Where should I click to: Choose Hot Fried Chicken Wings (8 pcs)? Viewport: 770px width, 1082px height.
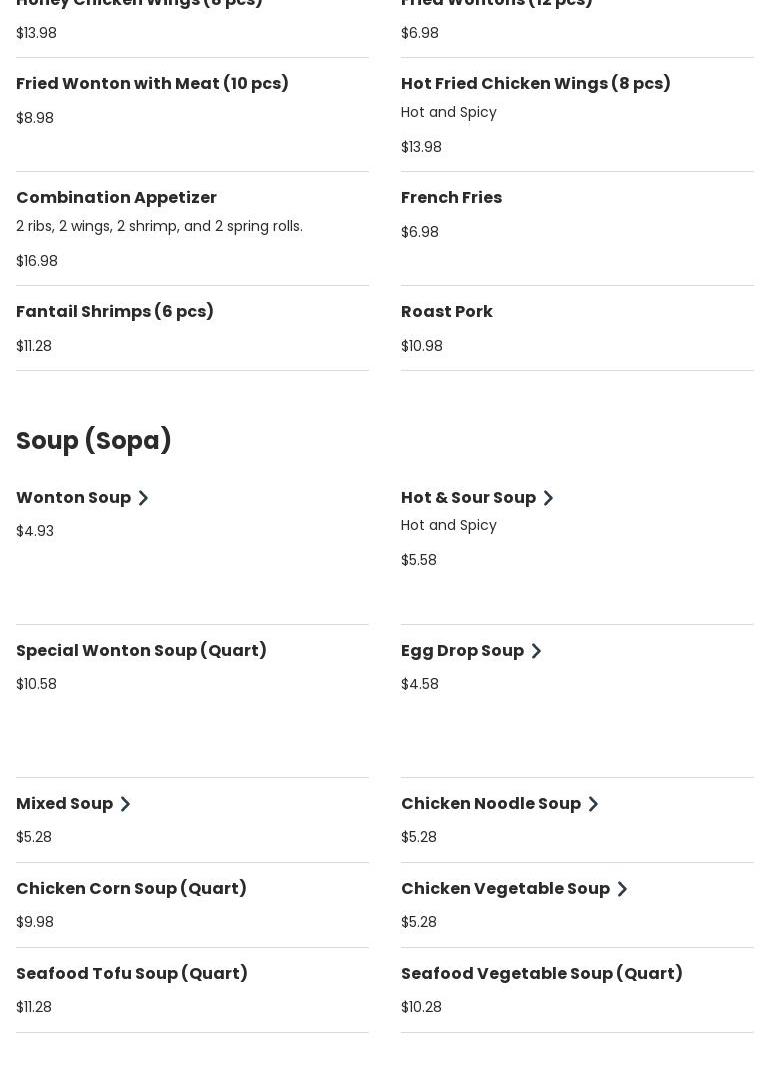coord(535,84)
